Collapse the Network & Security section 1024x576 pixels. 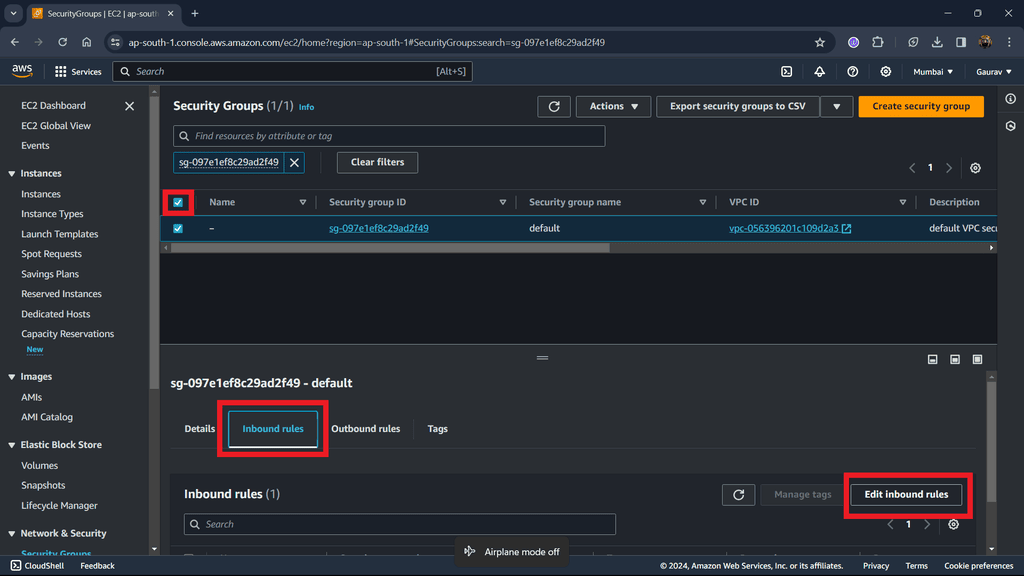(12, 534)
